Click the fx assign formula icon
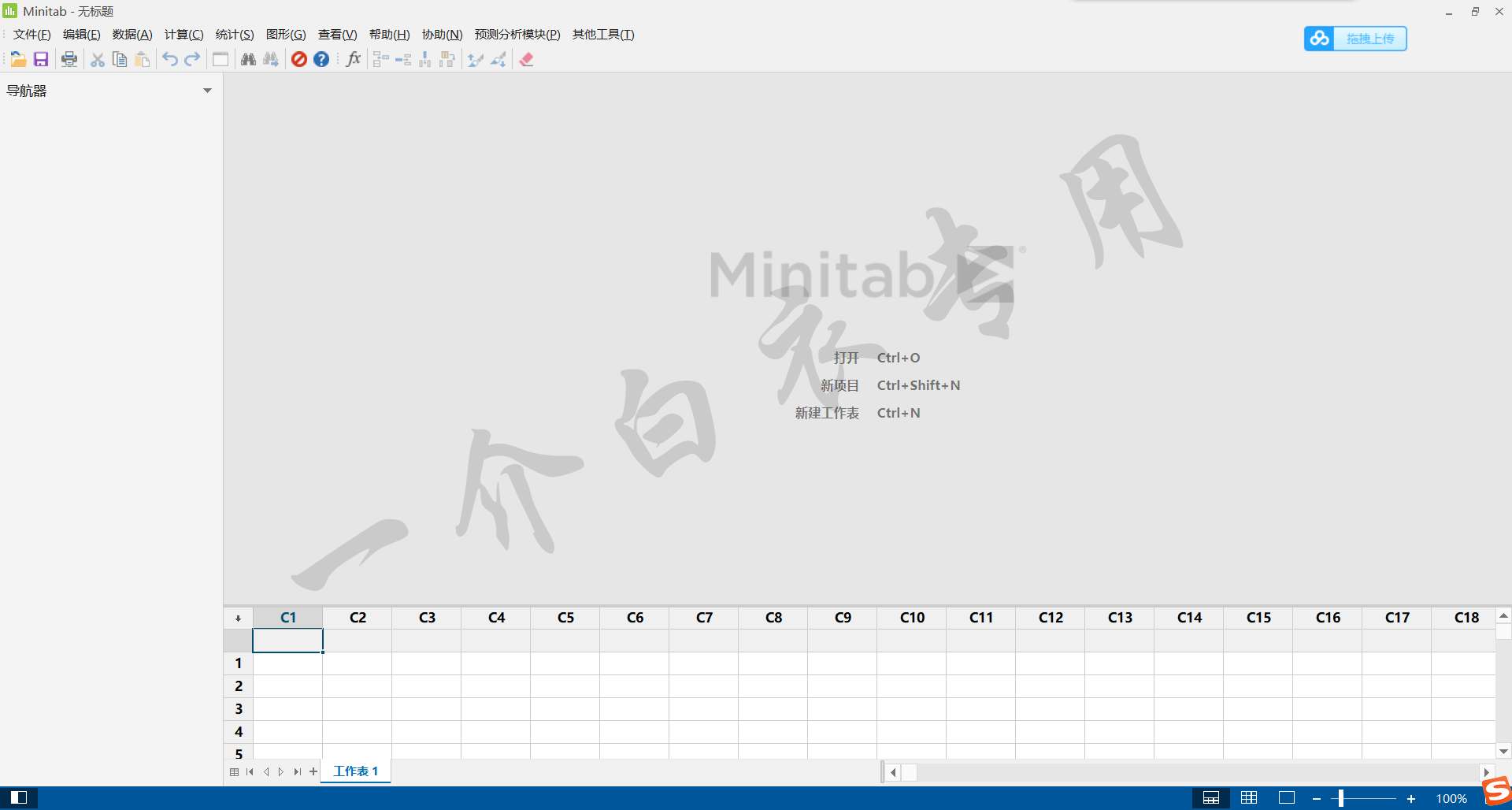Viewport: 1512px width, 810px height. pyautogui.click(x=354, y=59)
